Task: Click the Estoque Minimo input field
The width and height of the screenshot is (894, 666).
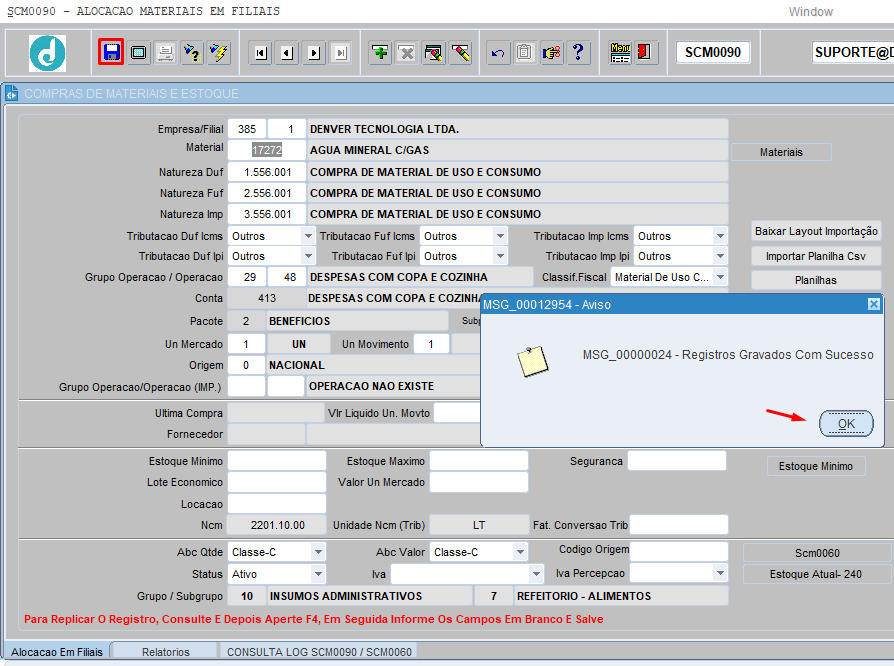Action: 277,461
